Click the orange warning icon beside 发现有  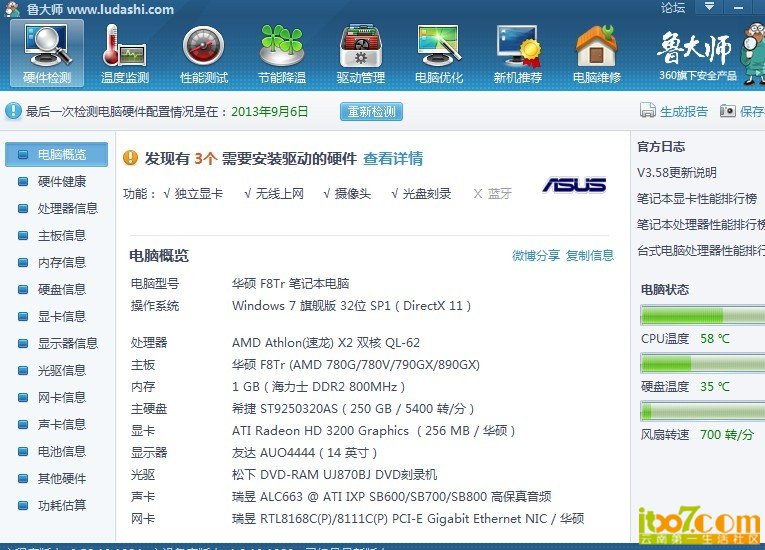(131, 158)
